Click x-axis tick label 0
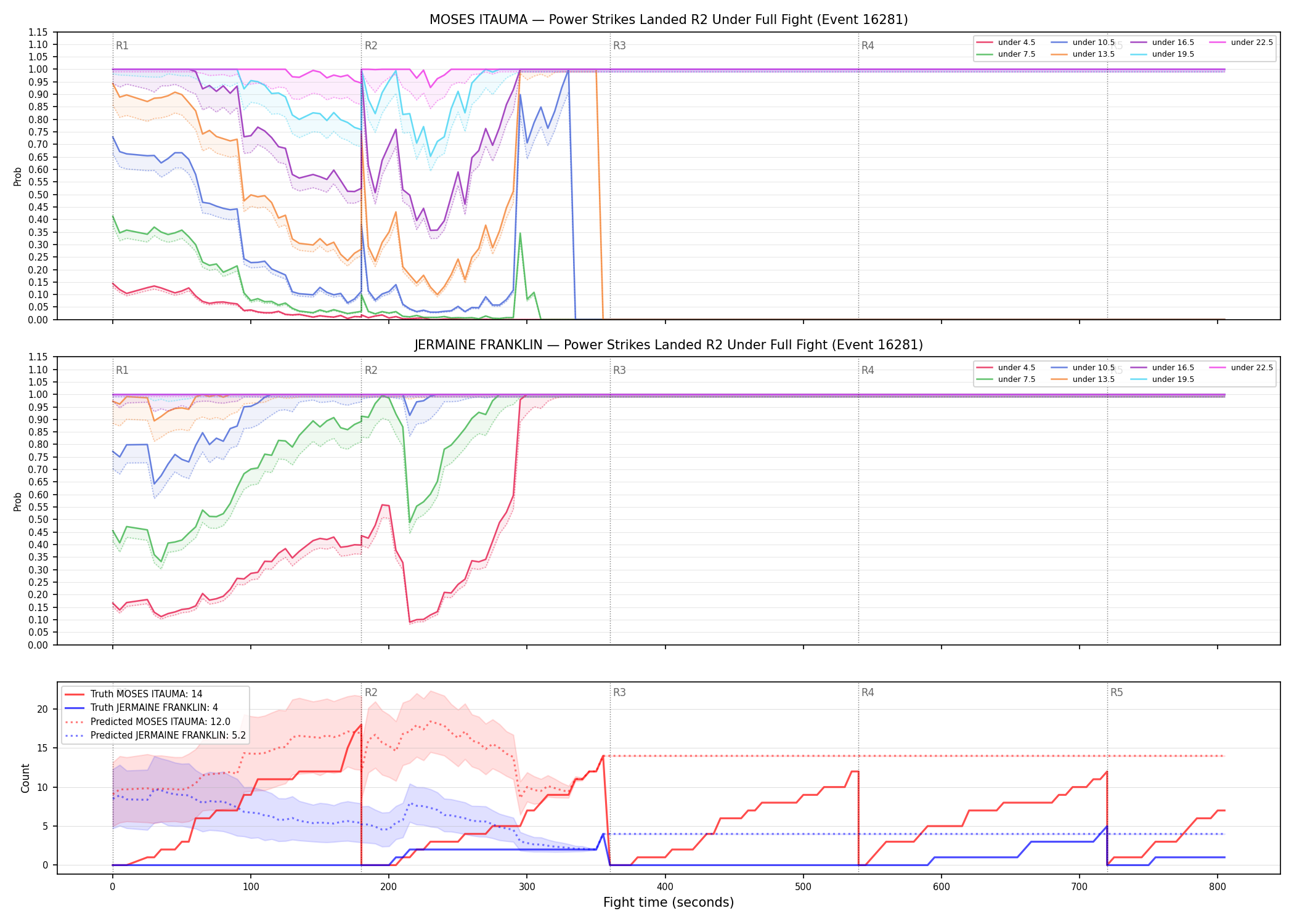 (x=112, y=887)
